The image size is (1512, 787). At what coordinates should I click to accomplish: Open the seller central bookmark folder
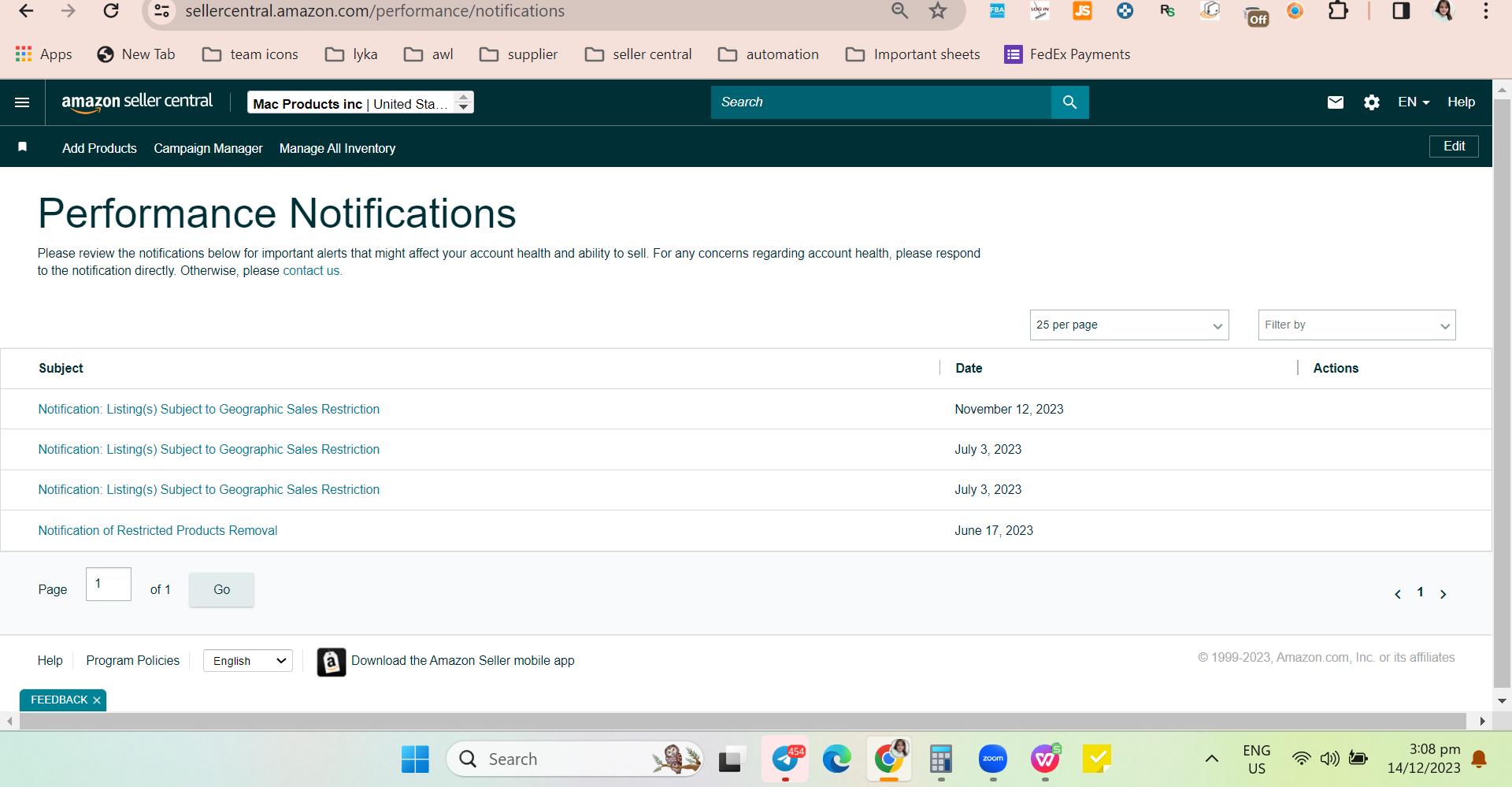639,54
